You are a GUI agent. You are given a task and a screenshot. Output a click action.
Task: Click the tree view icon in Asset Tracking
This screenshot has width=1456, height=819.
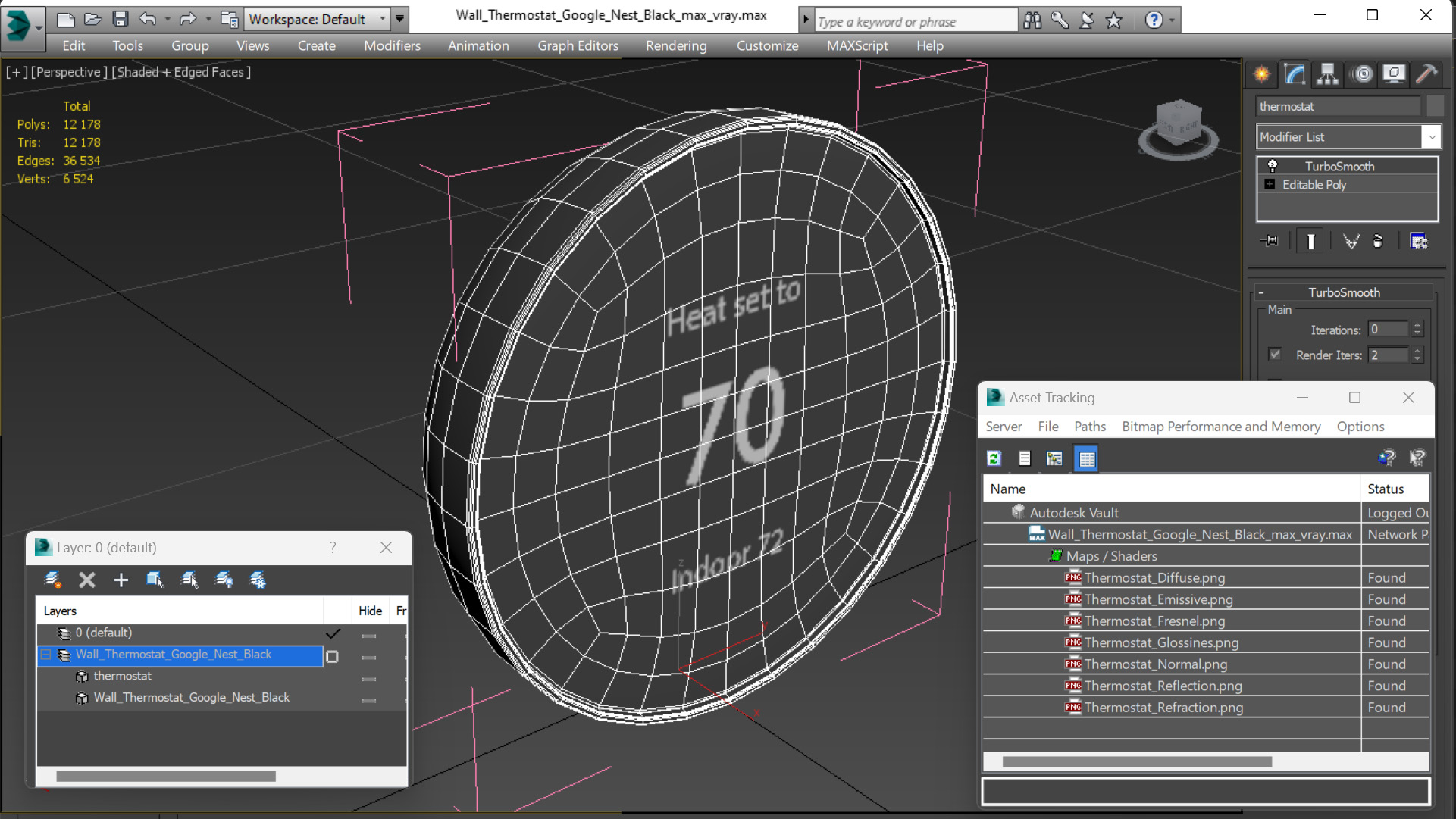(x=1054, y=458)
